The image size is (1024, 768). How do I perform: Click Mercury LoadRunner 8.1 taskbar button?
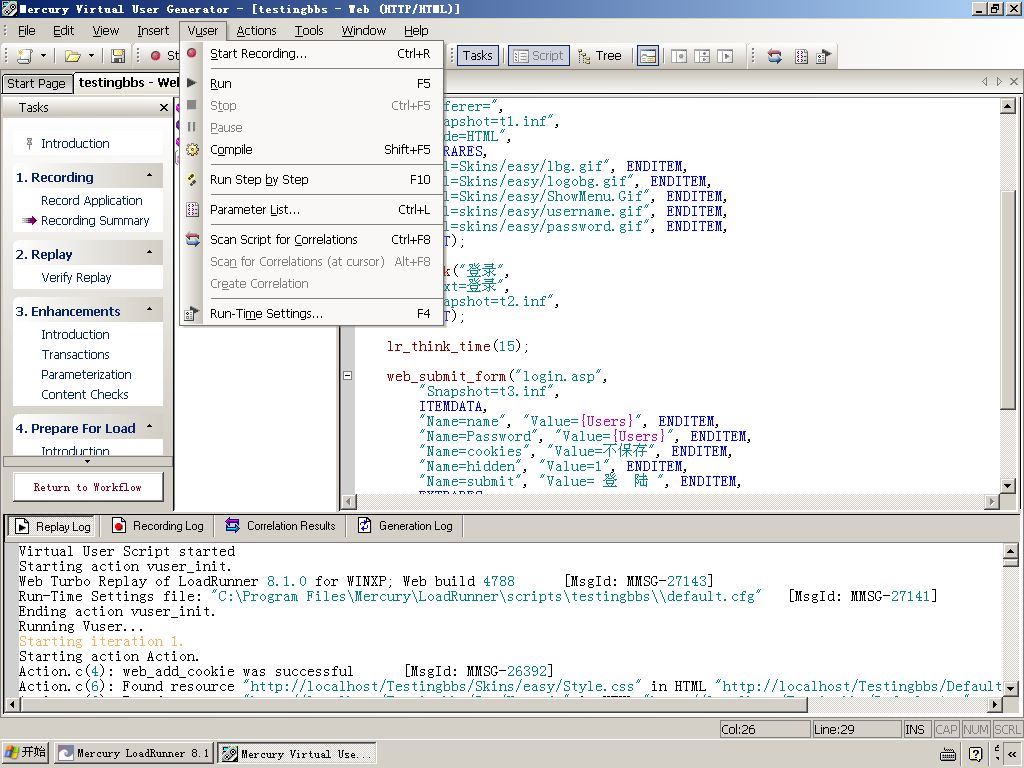(133, 754)
